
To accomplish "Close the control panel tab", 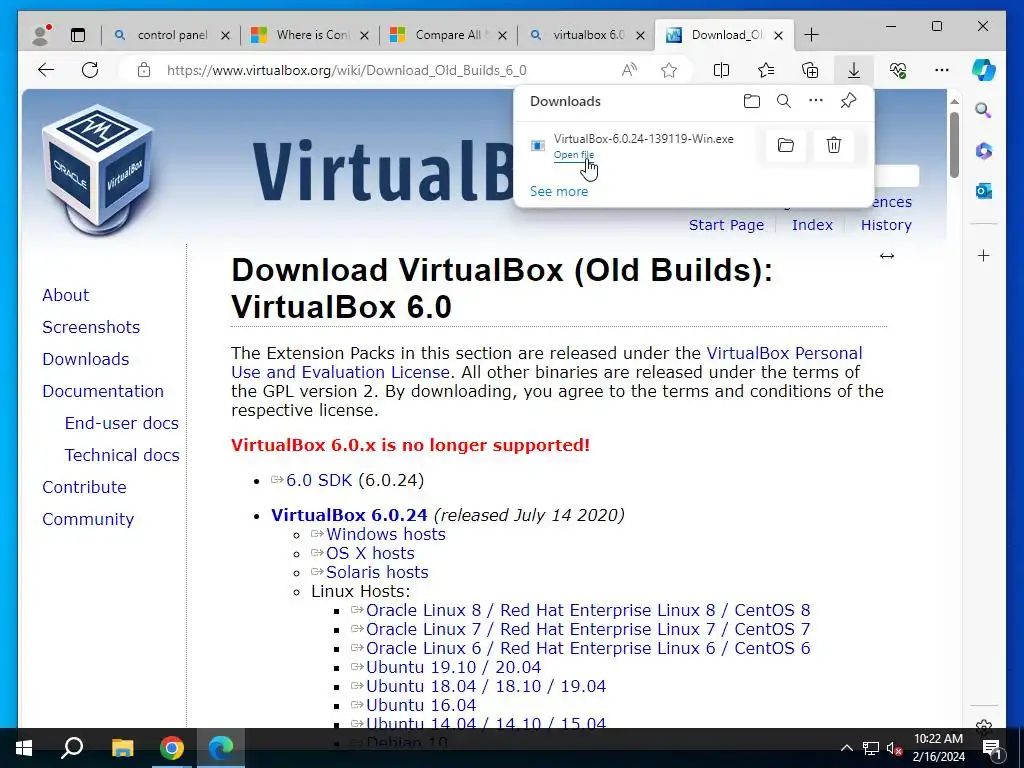I will click(225, 35).
